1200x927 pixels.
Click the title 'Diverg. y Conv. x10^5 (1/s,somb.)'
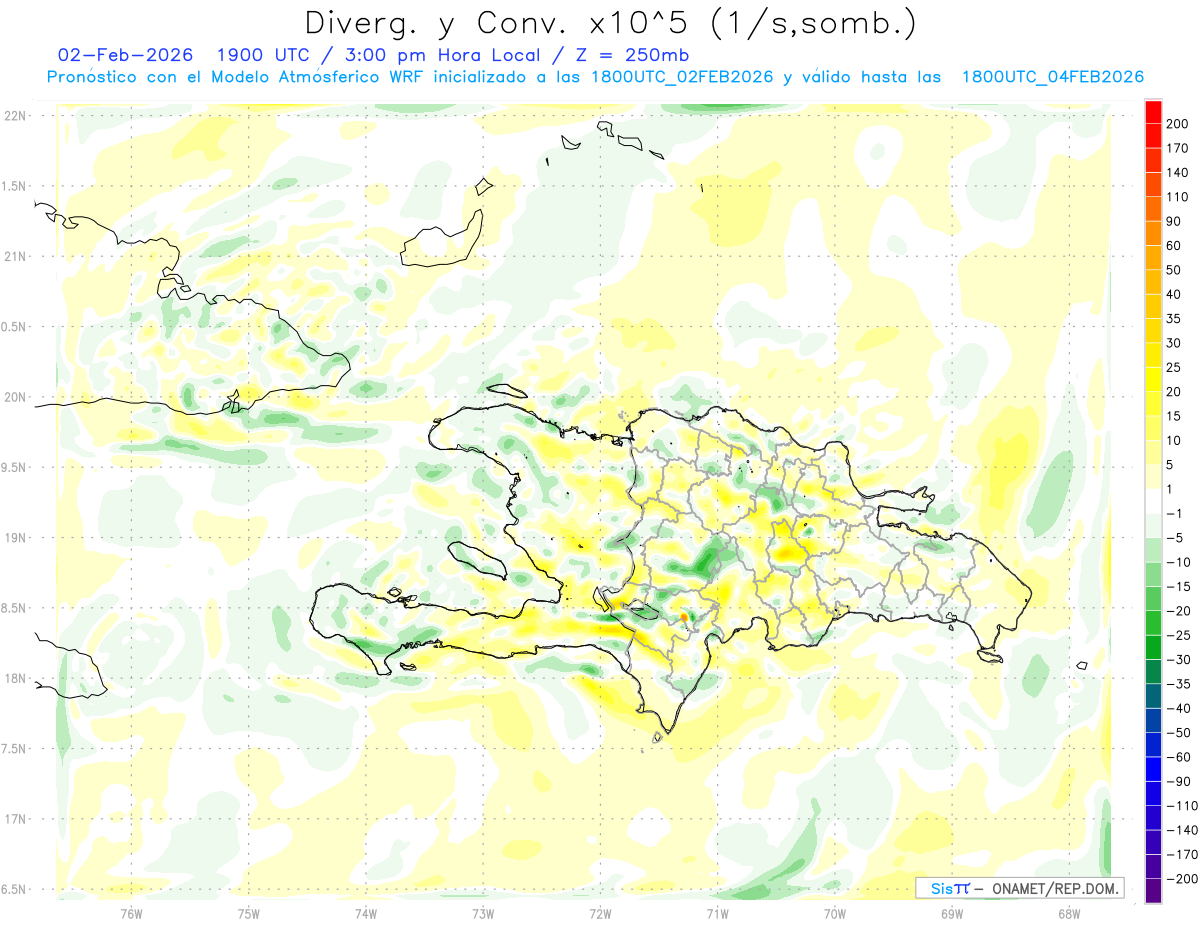610,23
